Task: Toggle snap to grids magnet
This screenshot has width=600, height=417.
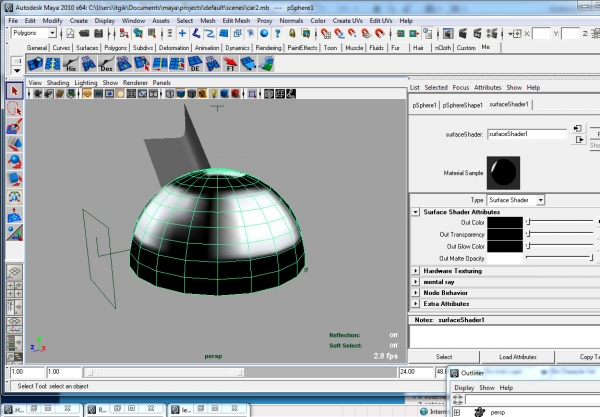Action: (326, 34)
